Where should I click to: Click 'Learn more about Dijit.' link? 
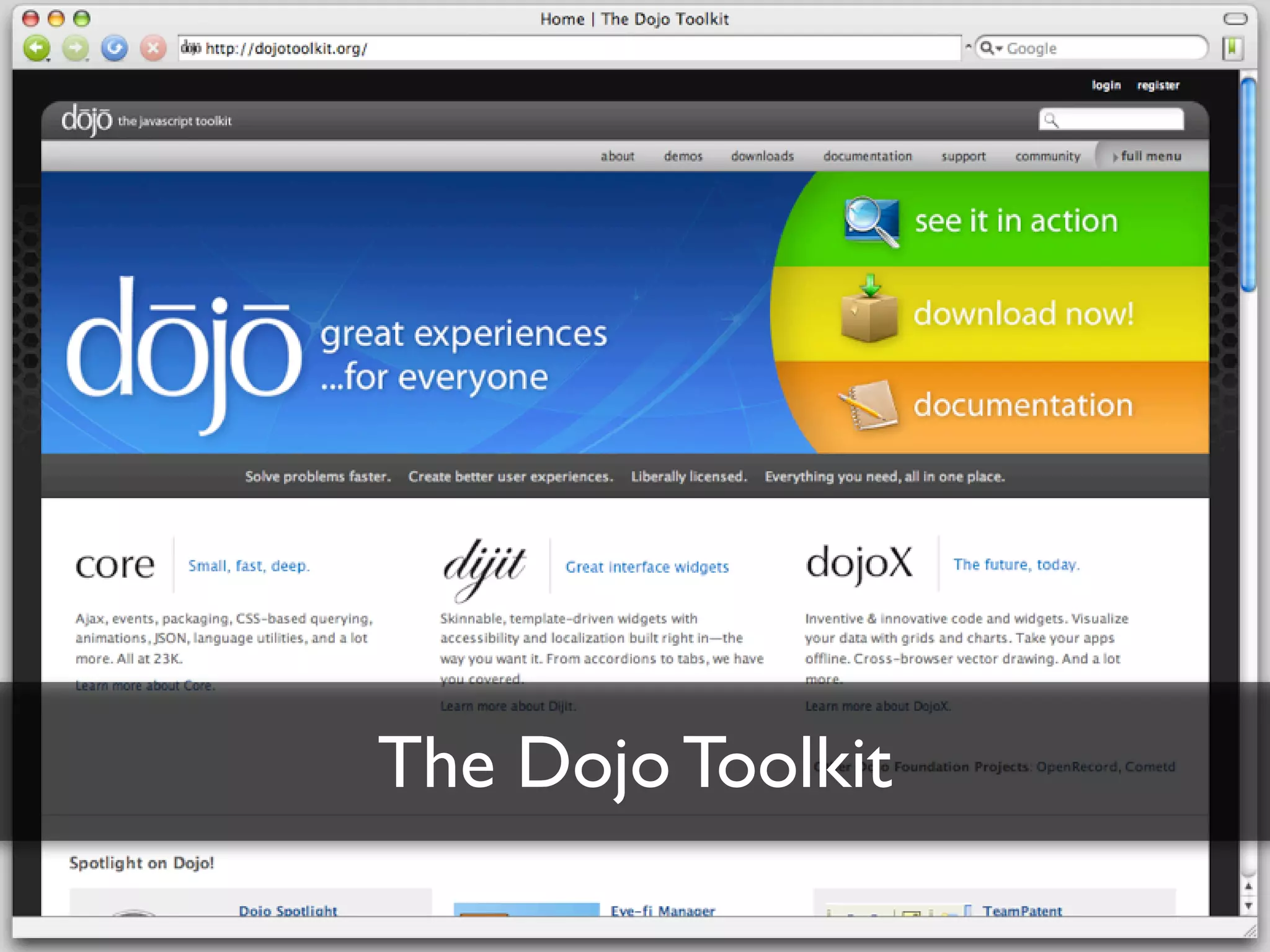click(508, 706)
